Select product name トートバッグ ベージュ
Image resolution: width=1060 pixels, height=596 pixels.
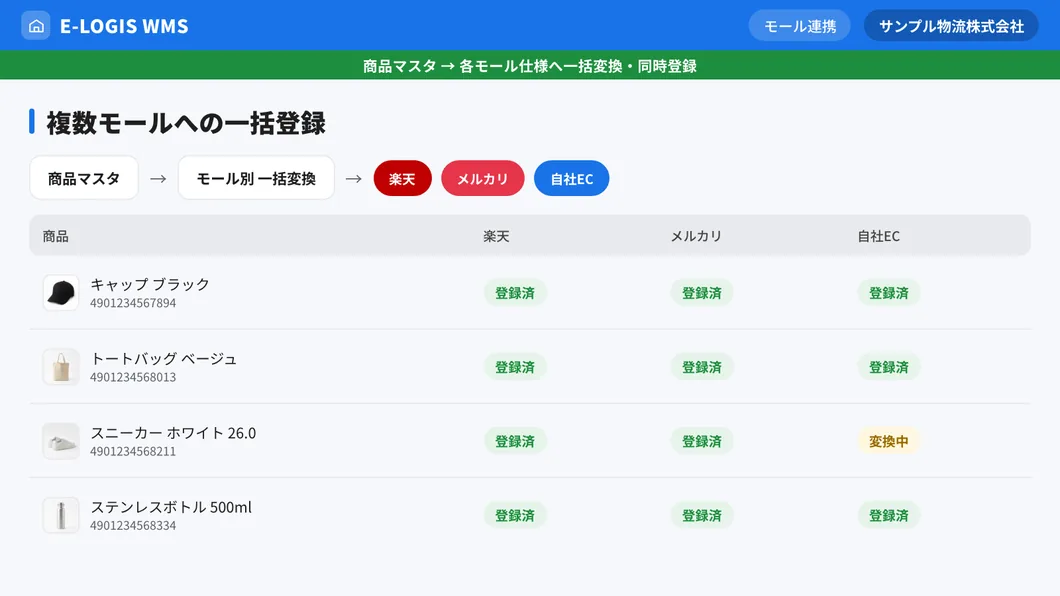pyautogui.click(x=164, y=359)
